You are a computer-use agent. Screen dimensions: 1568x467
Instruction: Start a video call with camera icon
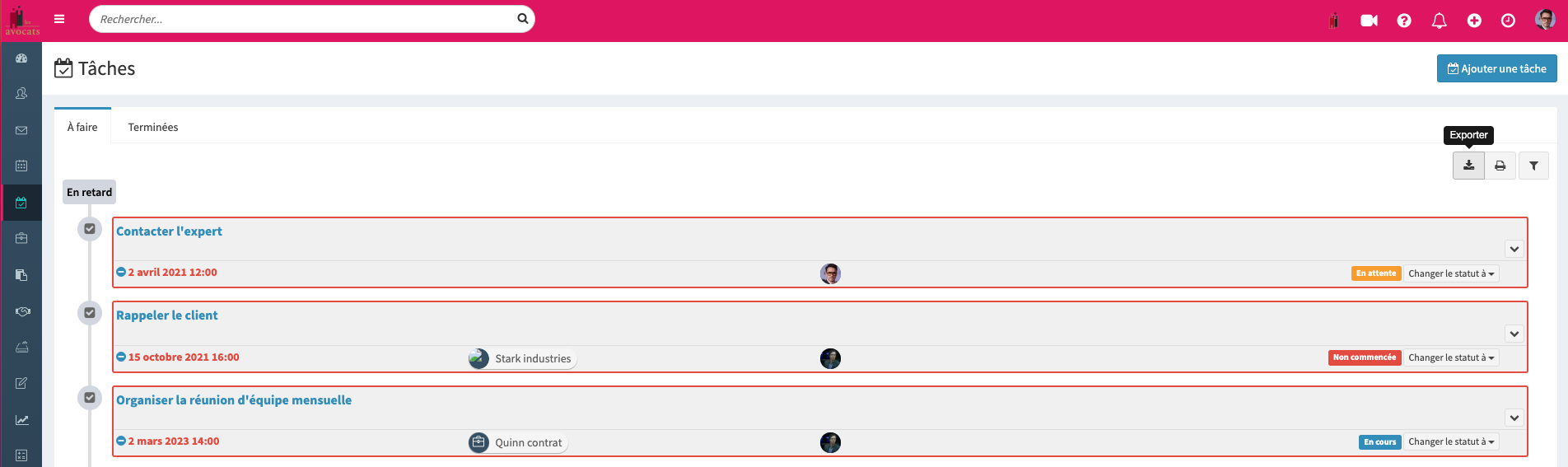pyautogui.click(x=1369, y=21)
